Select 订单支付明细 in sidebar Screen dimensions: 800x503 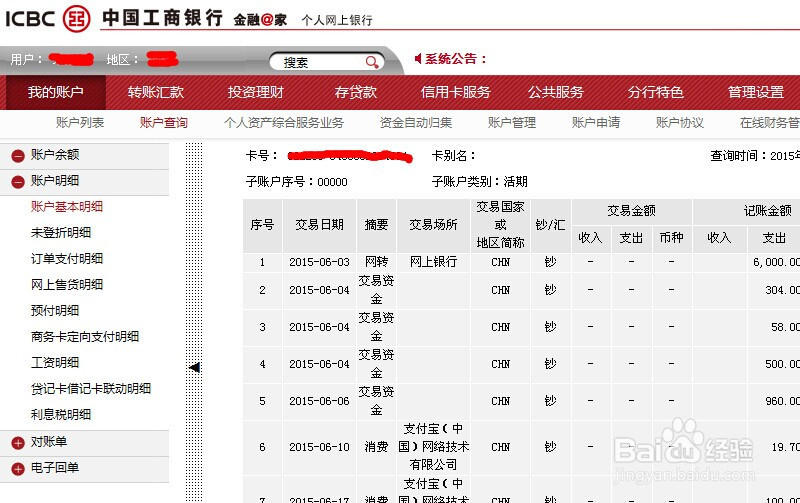pos(67,259)
